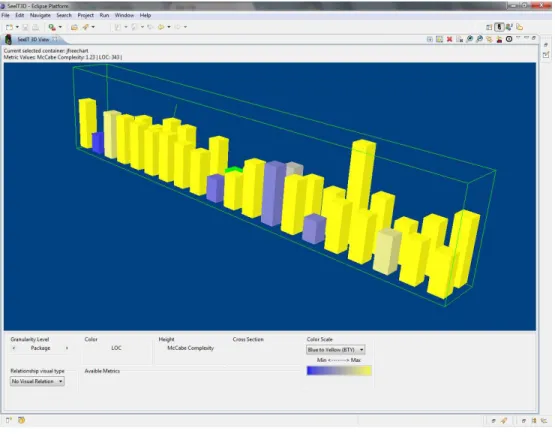
Task: Click the McCabe Complexity metric under Height
Action: click(190, 348)
